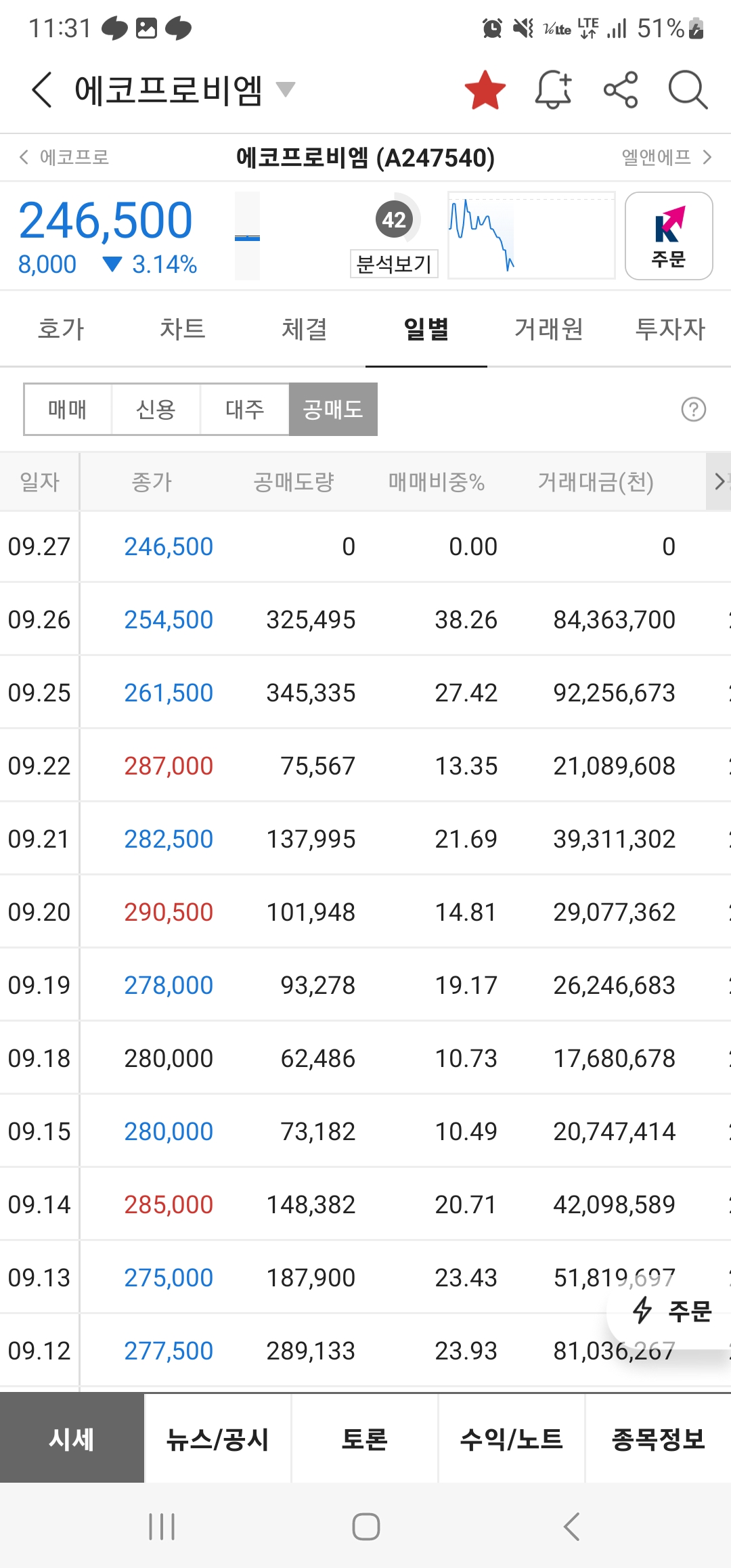731x1568 pixels.
Task: Switch to the 호가 tab
Action: 61,329
